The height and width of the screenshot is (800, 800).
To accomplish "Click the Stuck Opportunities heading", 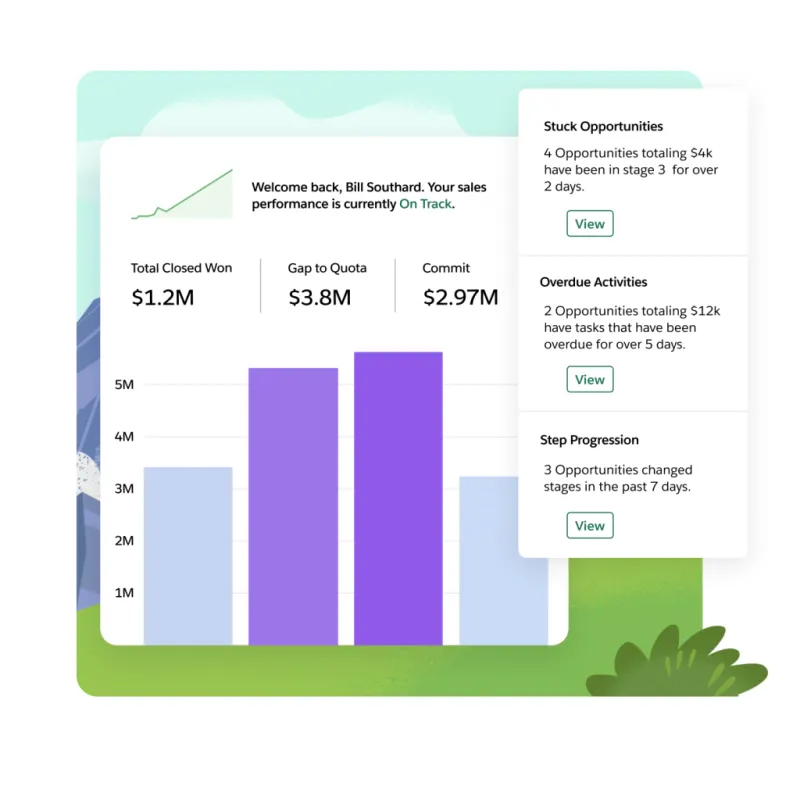I will 603,127.
